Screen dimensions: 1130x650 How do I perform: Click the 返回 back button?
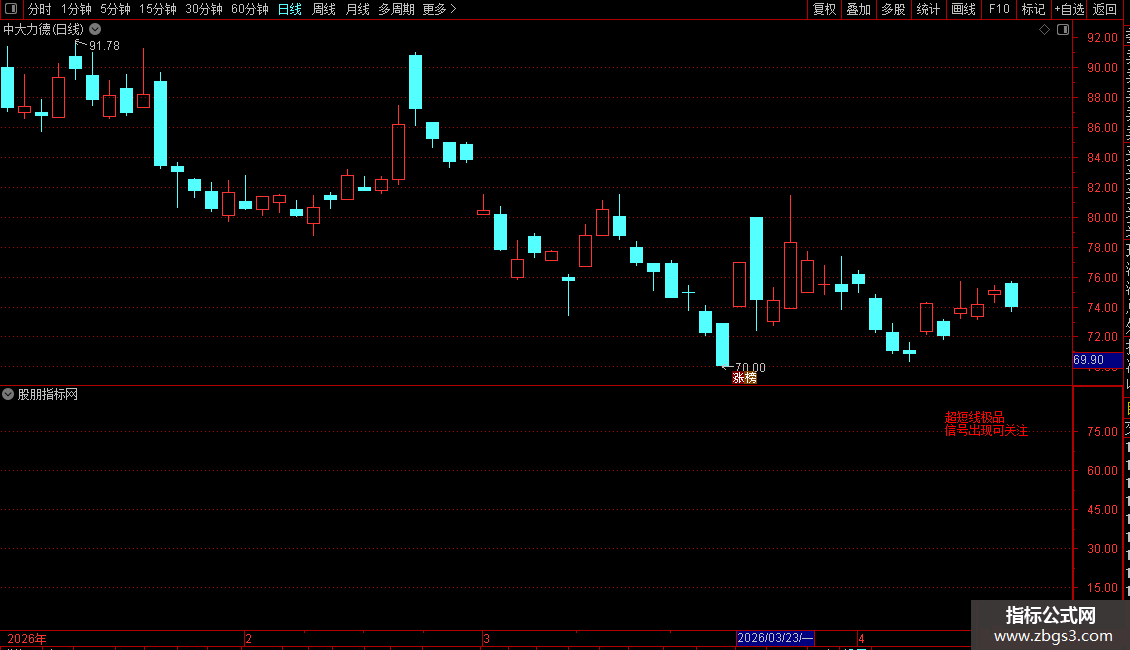tap(1105, 9)
